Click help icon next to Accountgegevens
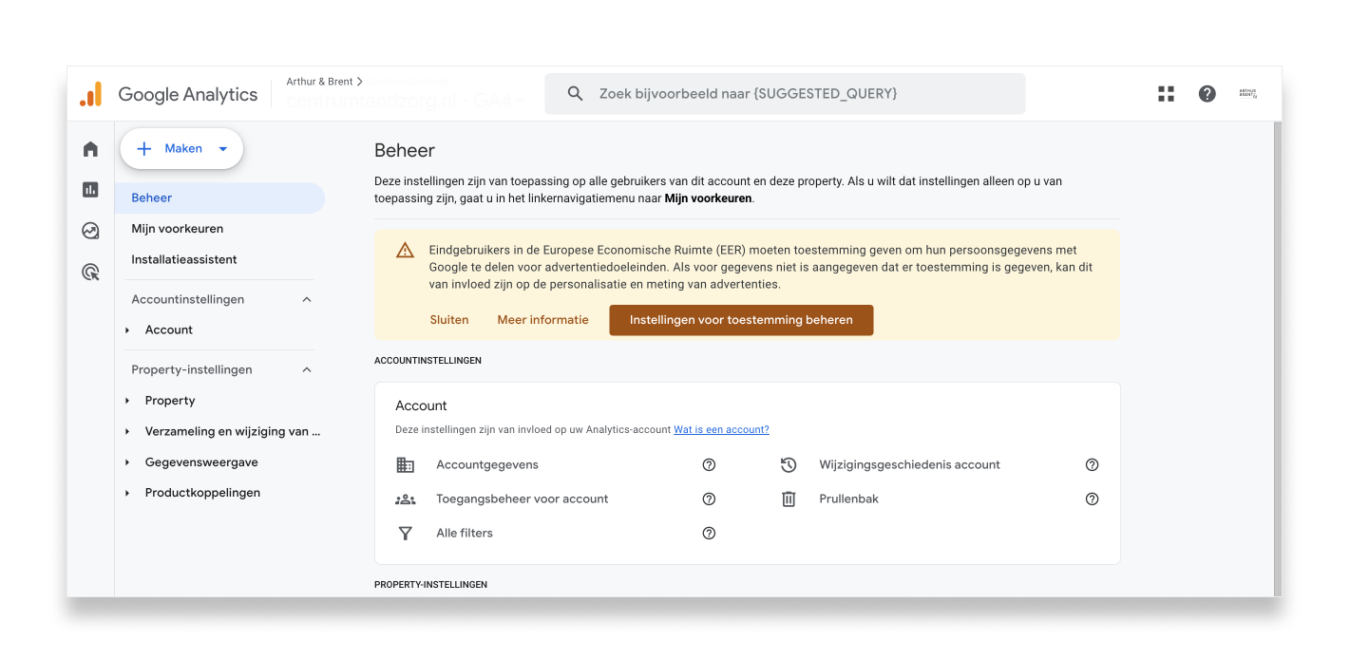Image resolution: width=1350 pixels, height=659 pixels. (709, 465)
